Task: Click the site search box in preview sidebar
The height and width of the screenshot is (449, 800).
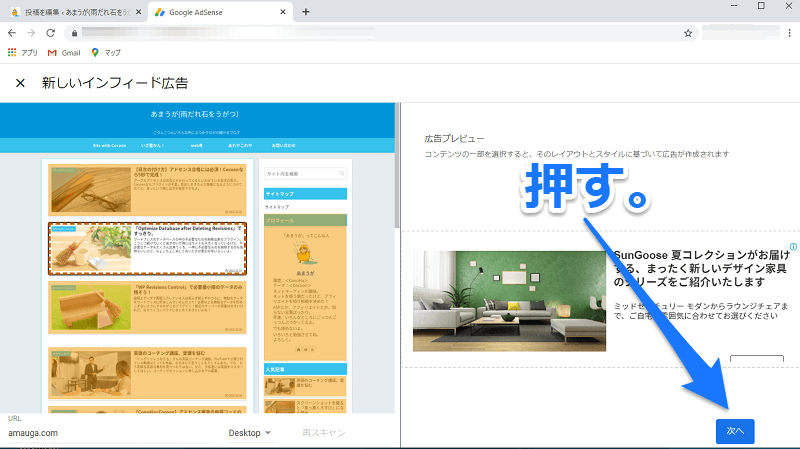Action: (305, 173)
